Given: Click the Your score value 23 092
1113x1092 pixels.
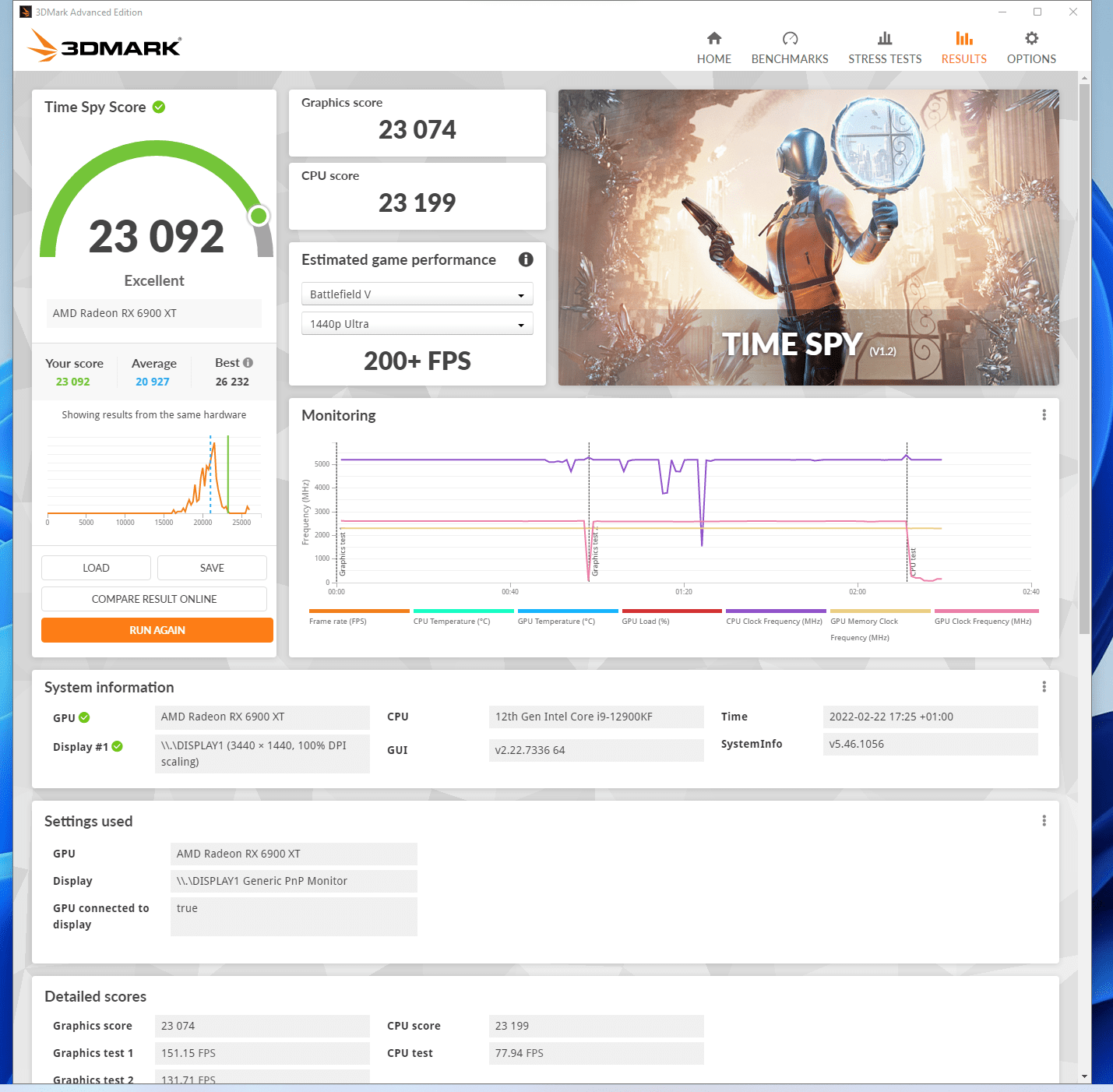Looking at the screenshot, I should click(x=72, y=382).
